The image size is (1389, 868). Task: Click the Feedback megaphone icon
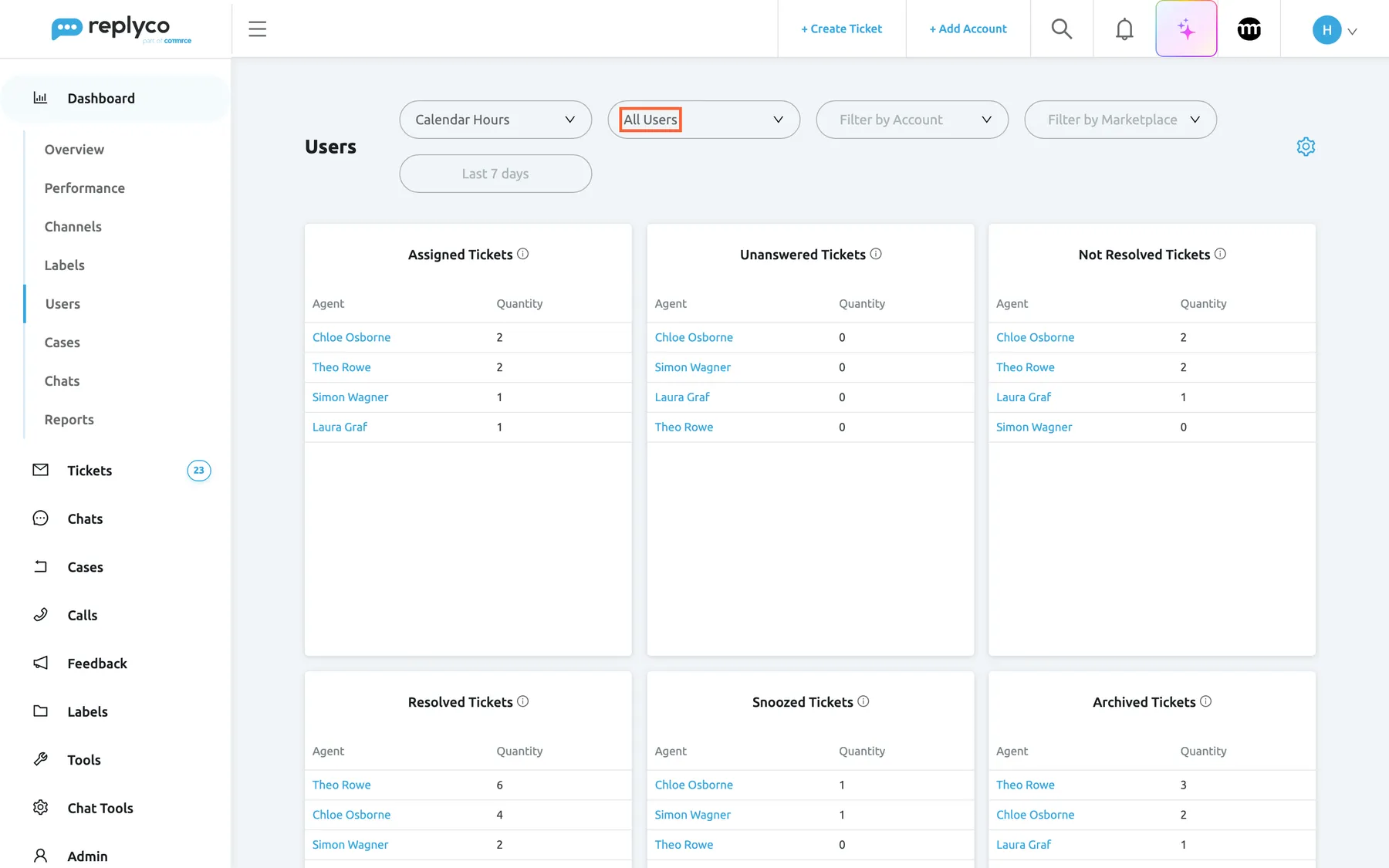click(41, 663)
